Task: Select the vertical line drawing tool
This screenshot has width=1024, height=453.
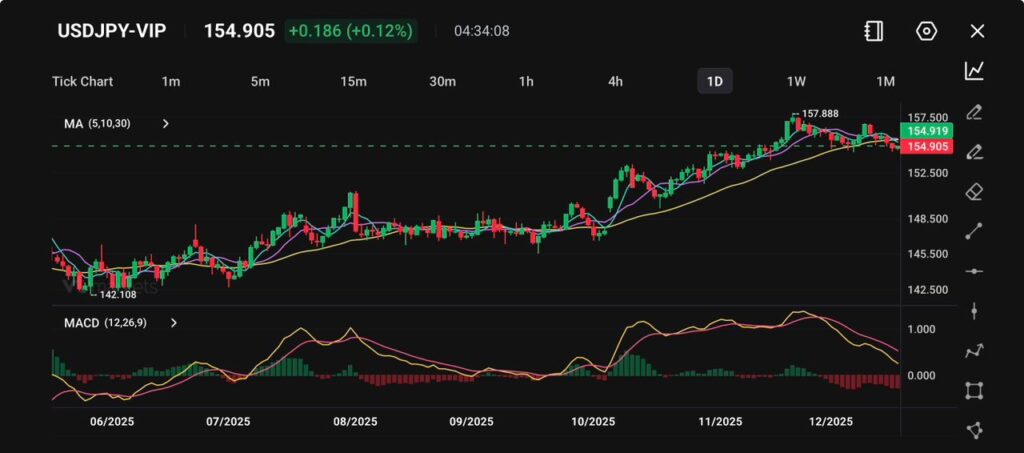Action: [974, 311]
